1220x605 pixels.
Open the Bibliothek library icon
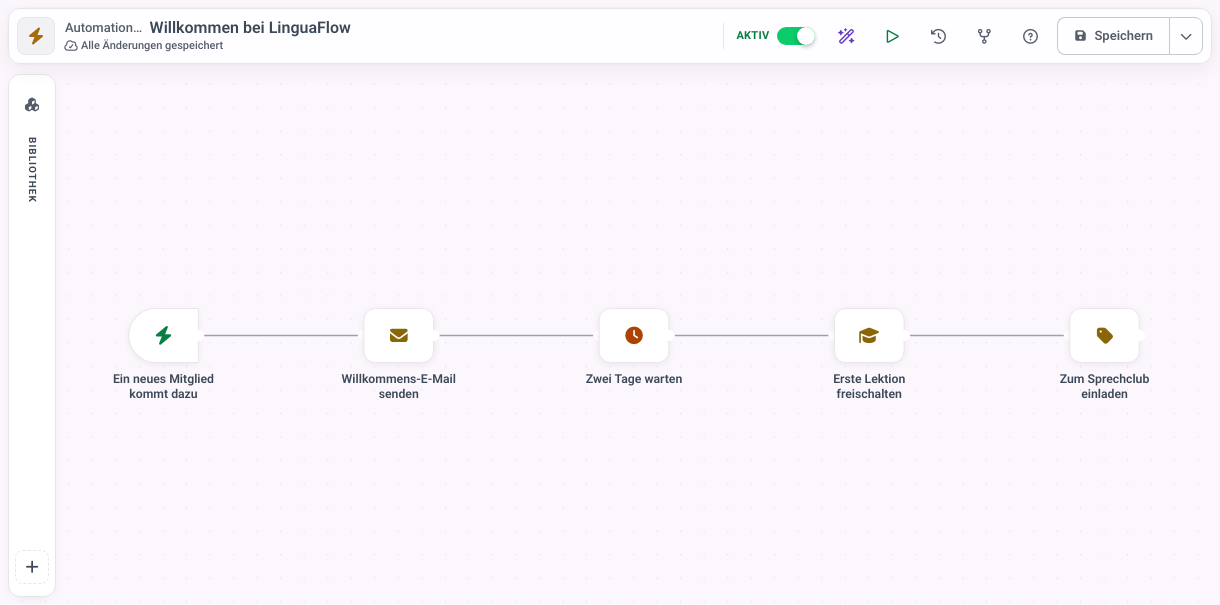click(x=32, y=104)
